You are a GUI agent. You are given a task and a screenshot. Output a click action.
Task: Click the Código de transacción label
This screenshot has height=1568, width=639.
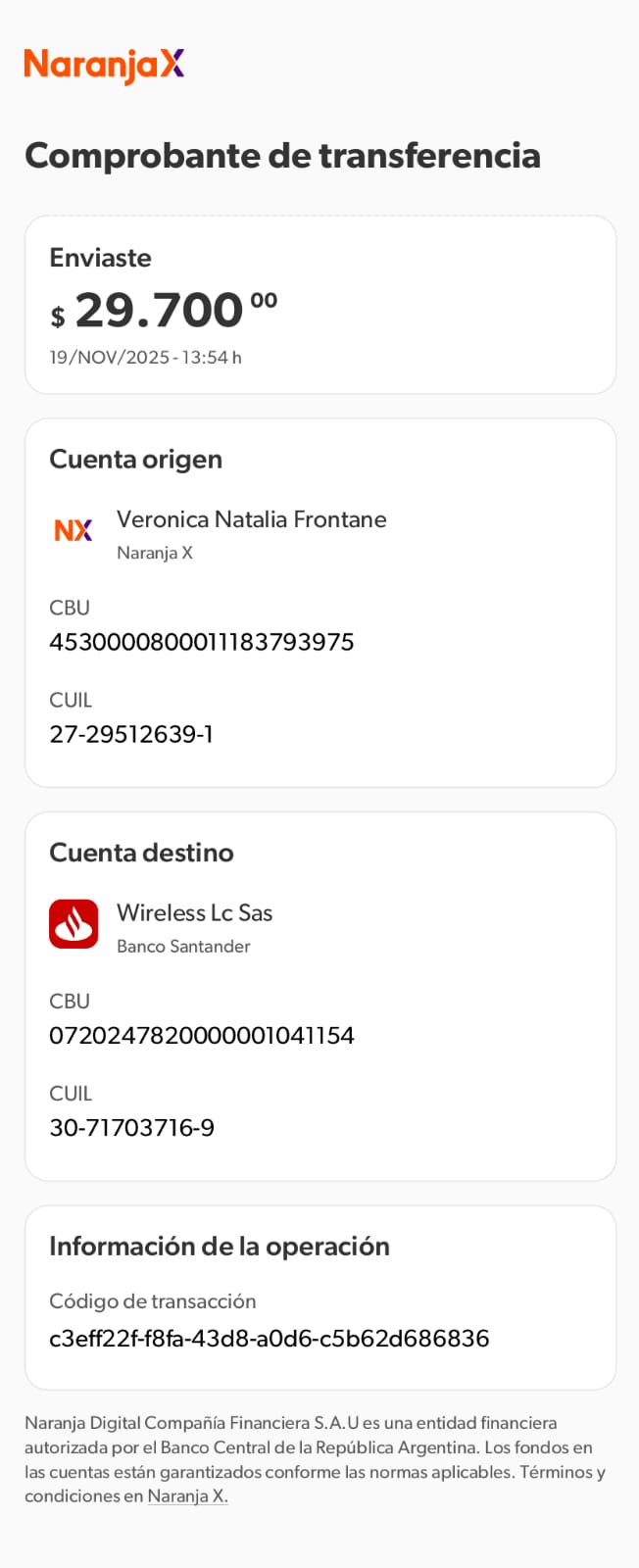[x=152, y=1301]
